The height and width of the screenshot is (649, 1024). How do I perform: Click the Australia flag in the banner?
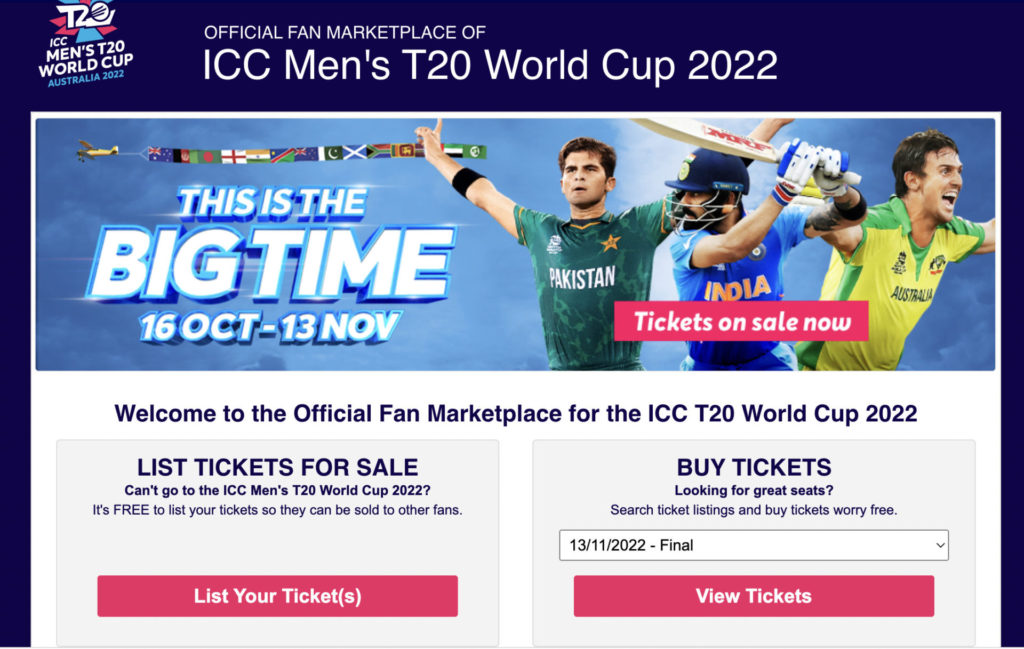coord(161,154)
